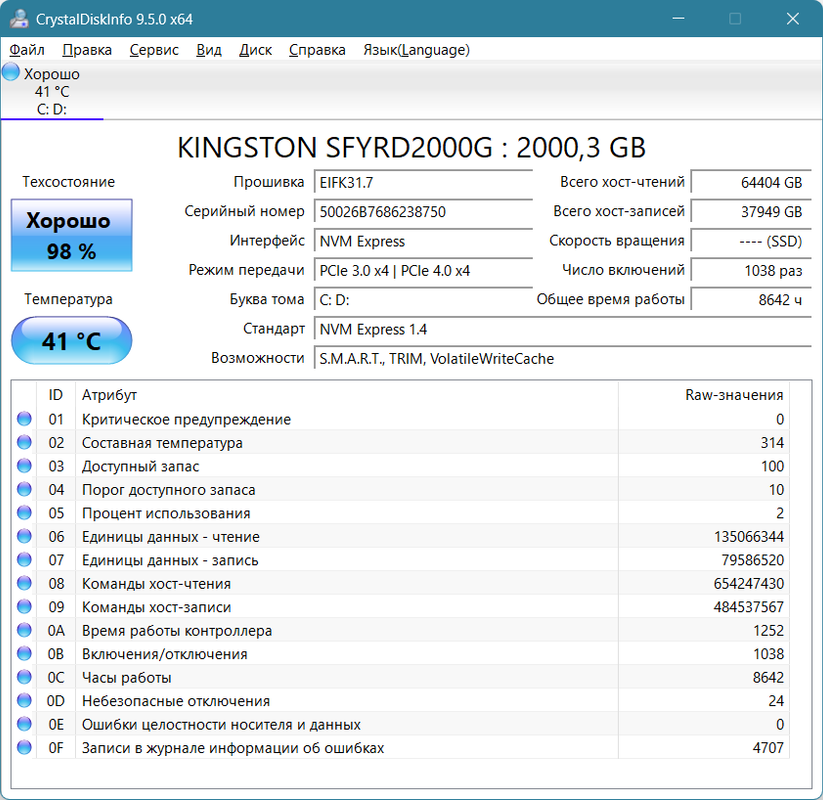Click status orb beside Часы работы
Screen dimensions: 823x800
pos(24,677)
